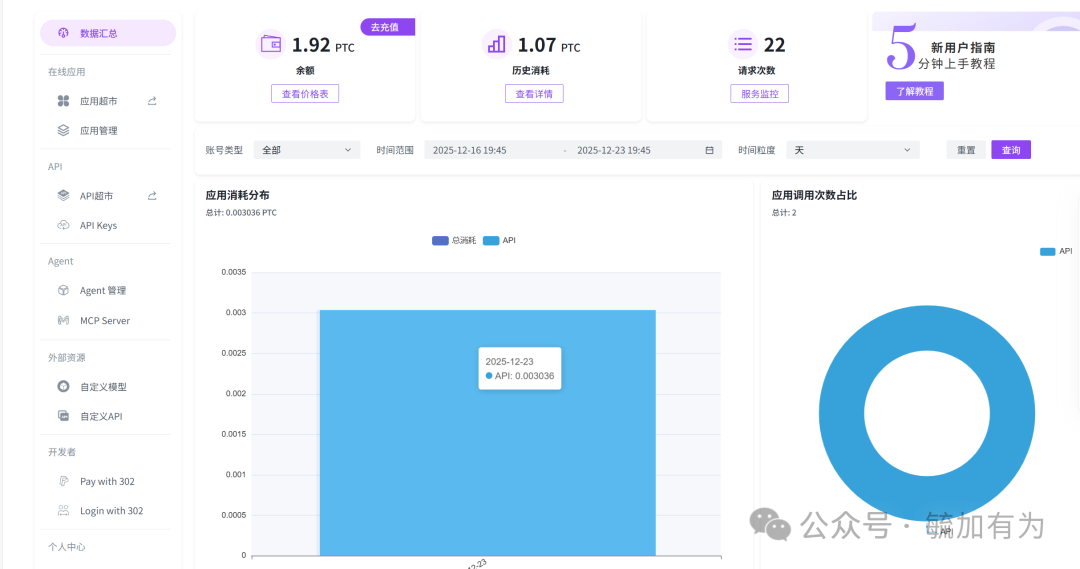Click the 1.07 PTC consumption value
The width and height of the screenshot is (1080, 569).
point(549,45)
